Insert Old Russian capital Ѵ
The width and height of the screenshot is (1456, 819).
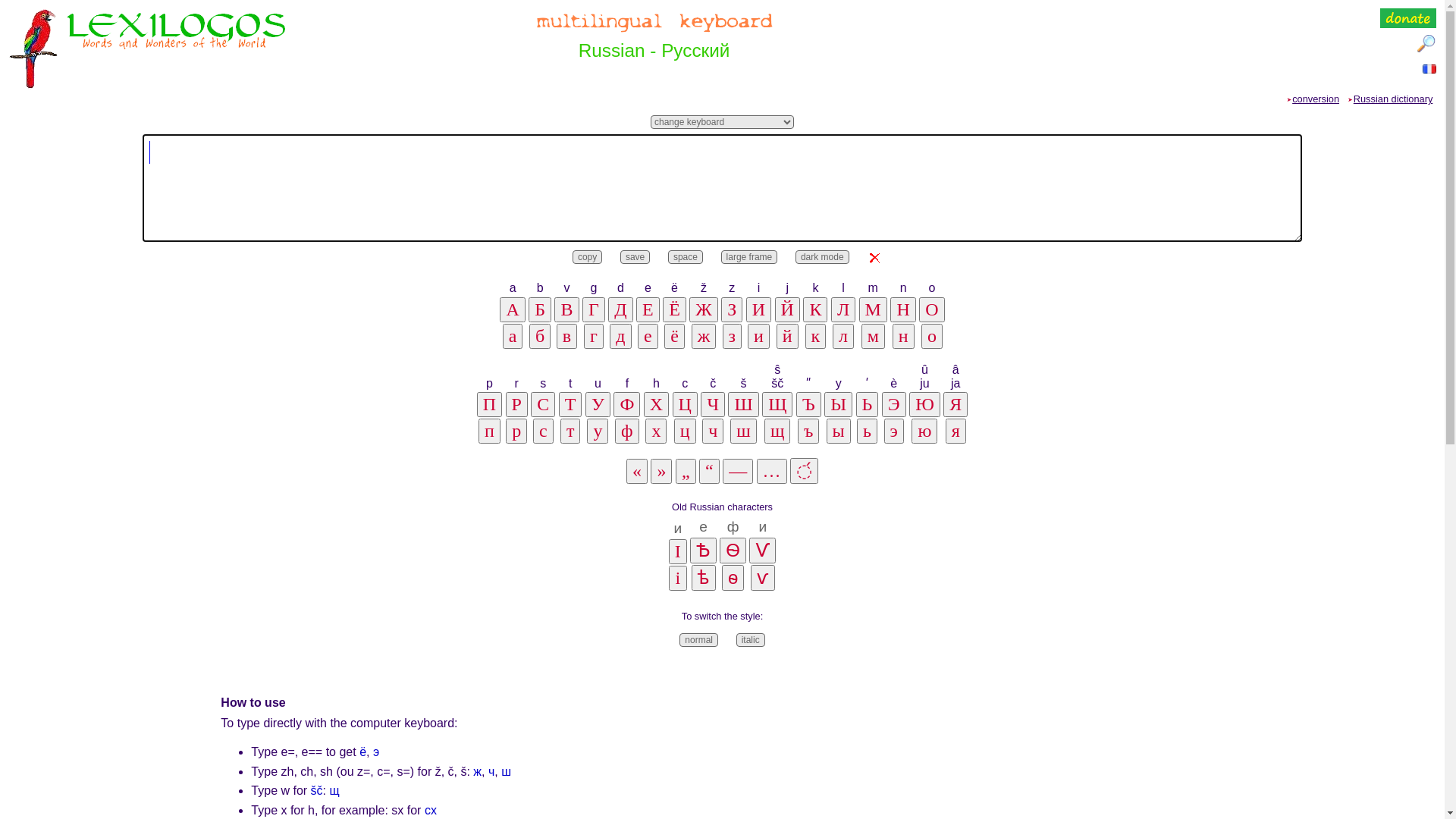coord(763,551)
